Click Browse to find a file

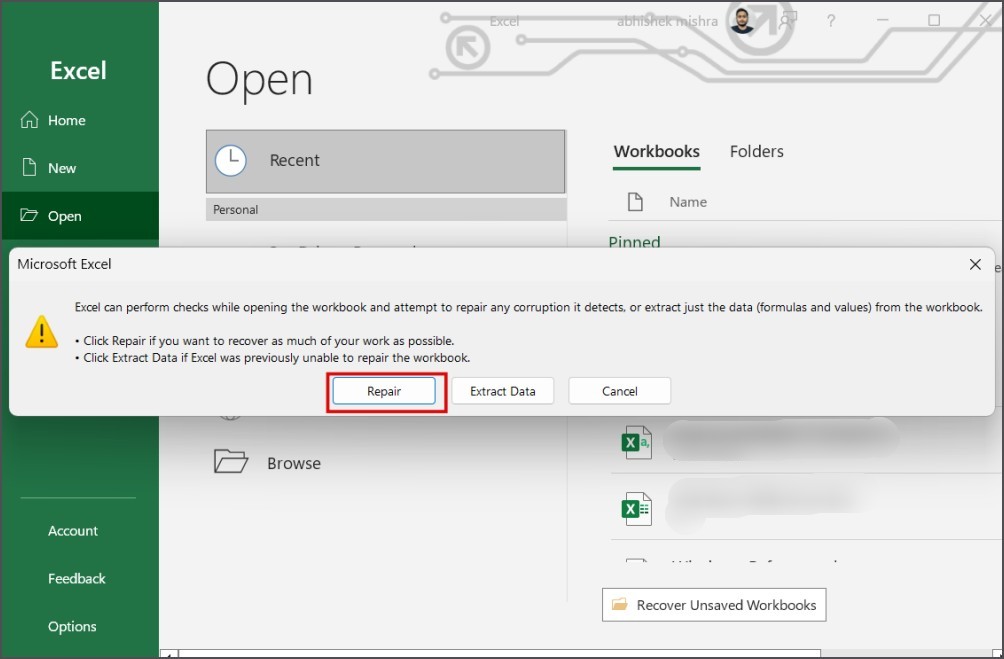(x=294, y=463)
